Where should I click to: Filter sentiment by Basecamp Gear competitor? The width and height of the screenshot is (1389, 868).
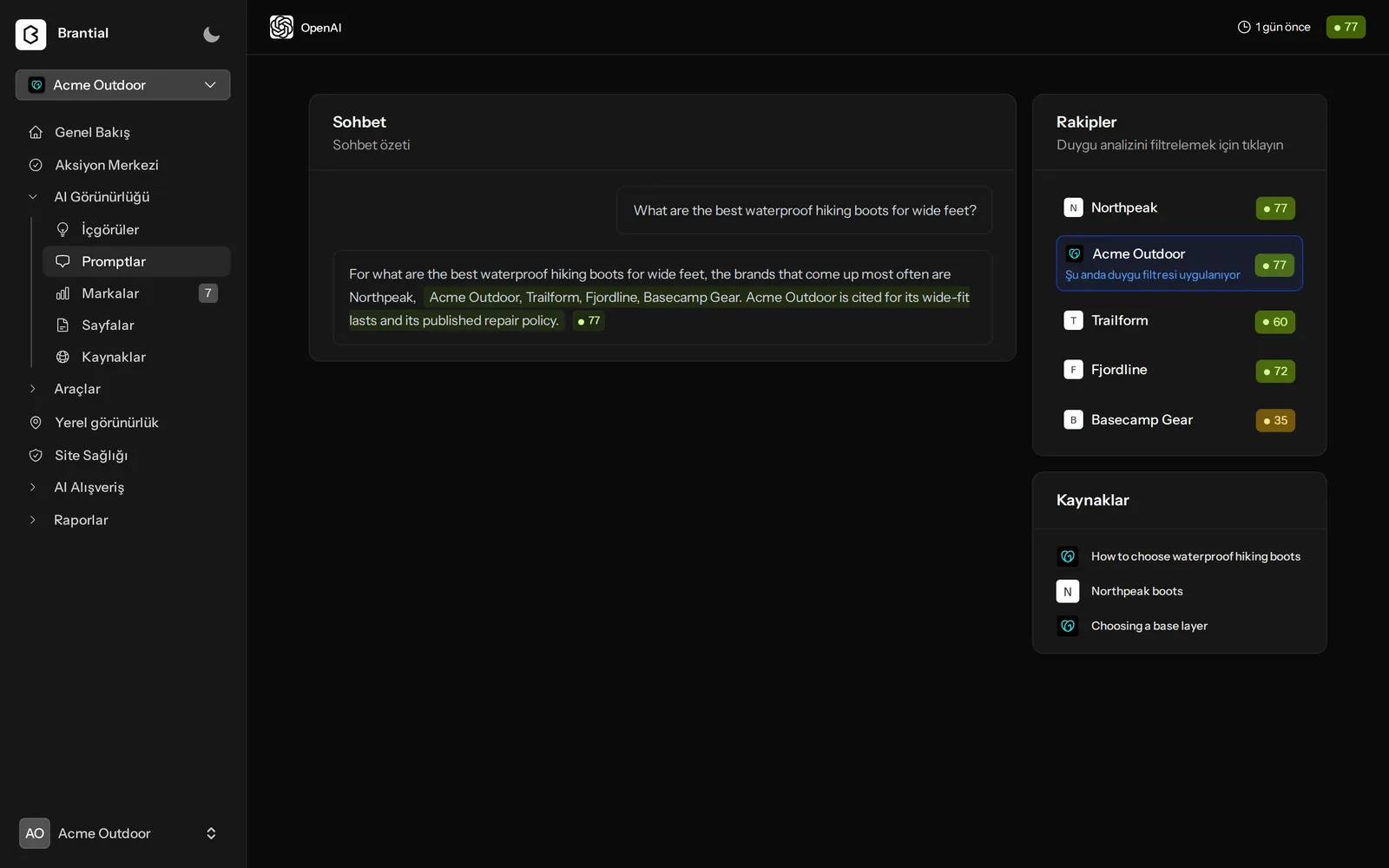(x=1179, y=420)
